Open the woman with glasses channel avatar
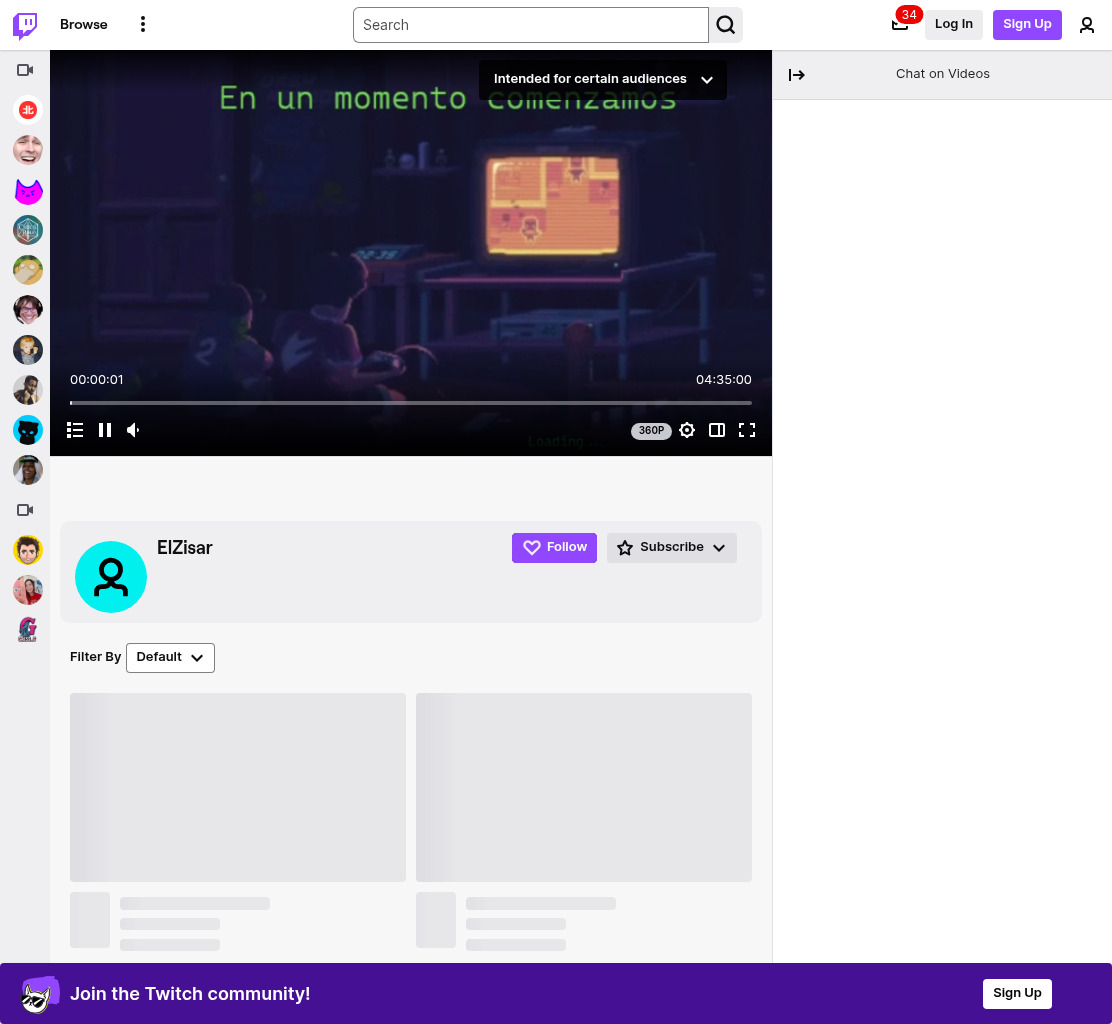Screen dimensions: 1112x1024 coord(28,310)
